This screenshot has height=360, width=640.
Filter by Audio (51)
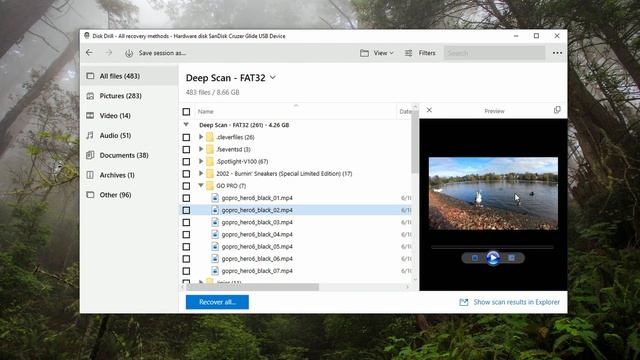pyautogui.click(x=129, y=136)
